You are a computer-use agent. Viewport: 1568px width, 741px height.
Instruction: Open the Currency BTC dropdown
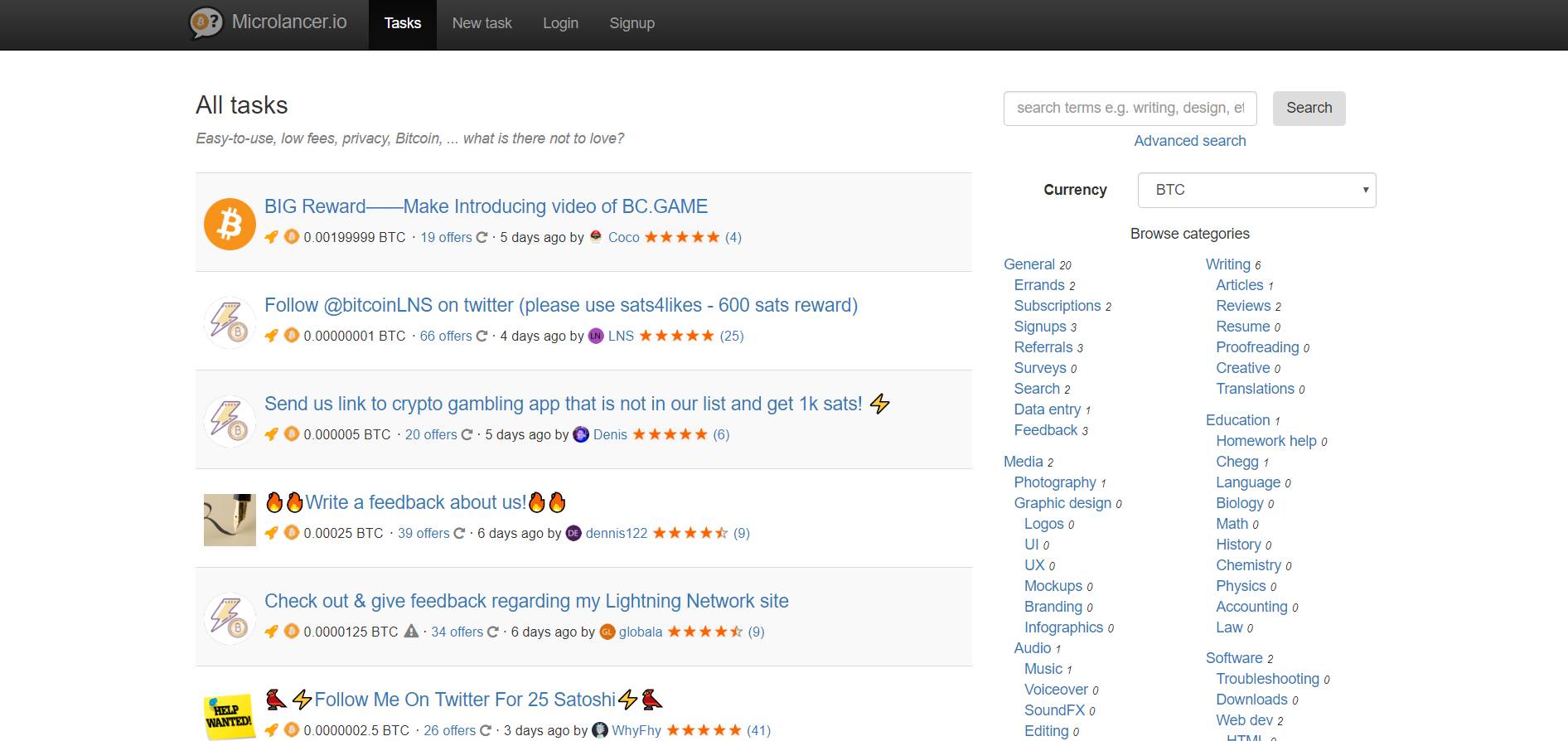(1256, 191)
